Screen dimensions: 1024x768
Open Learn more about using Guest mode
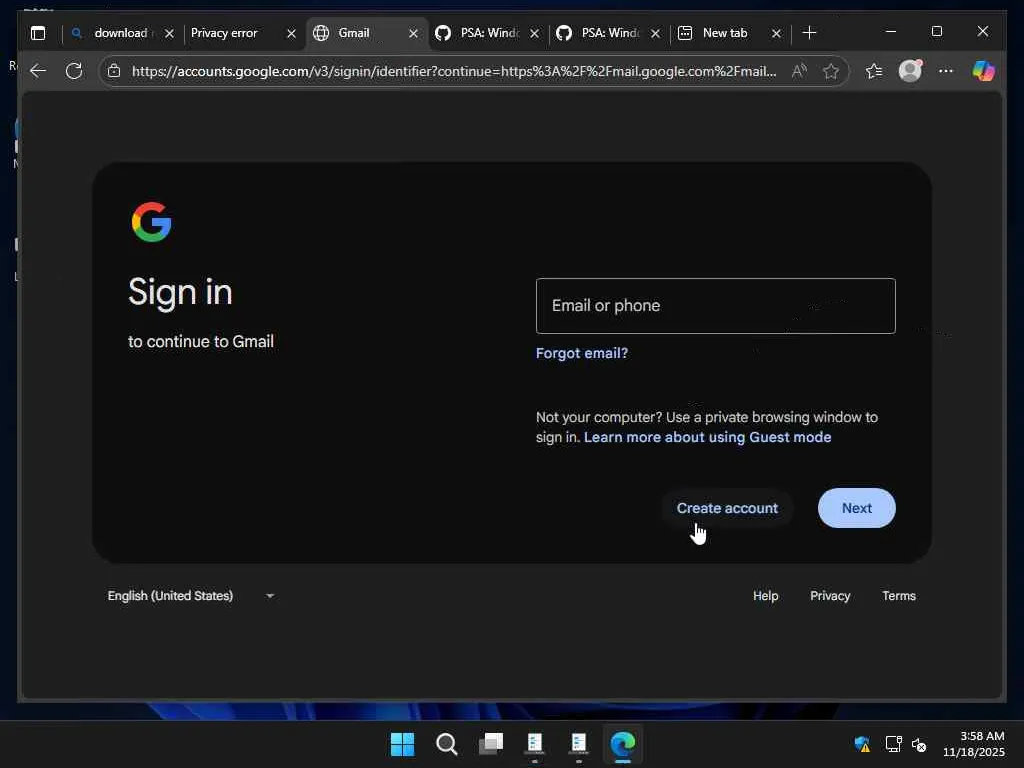pyautogui.click(x=707, y=437)
